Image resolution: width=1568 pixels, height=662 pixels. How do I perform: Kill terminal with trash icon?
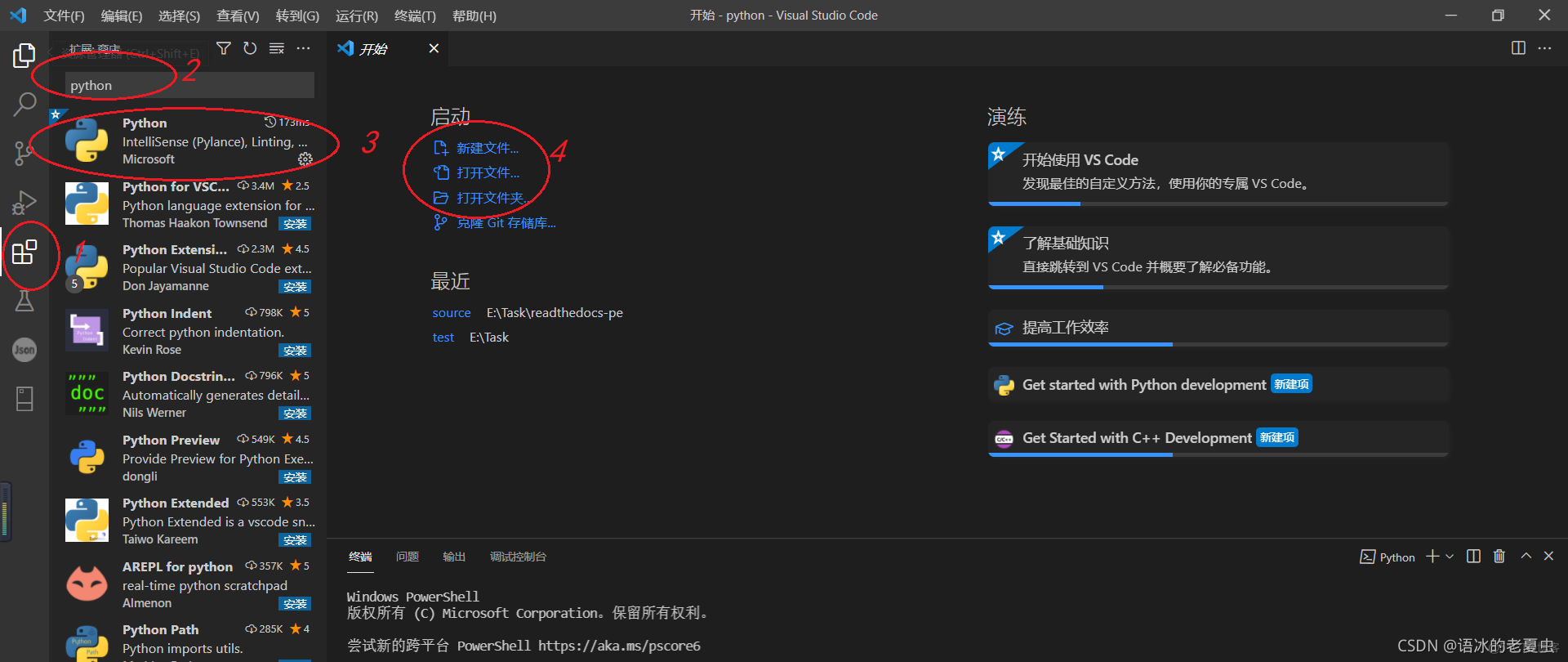(x=1499, y=557)
